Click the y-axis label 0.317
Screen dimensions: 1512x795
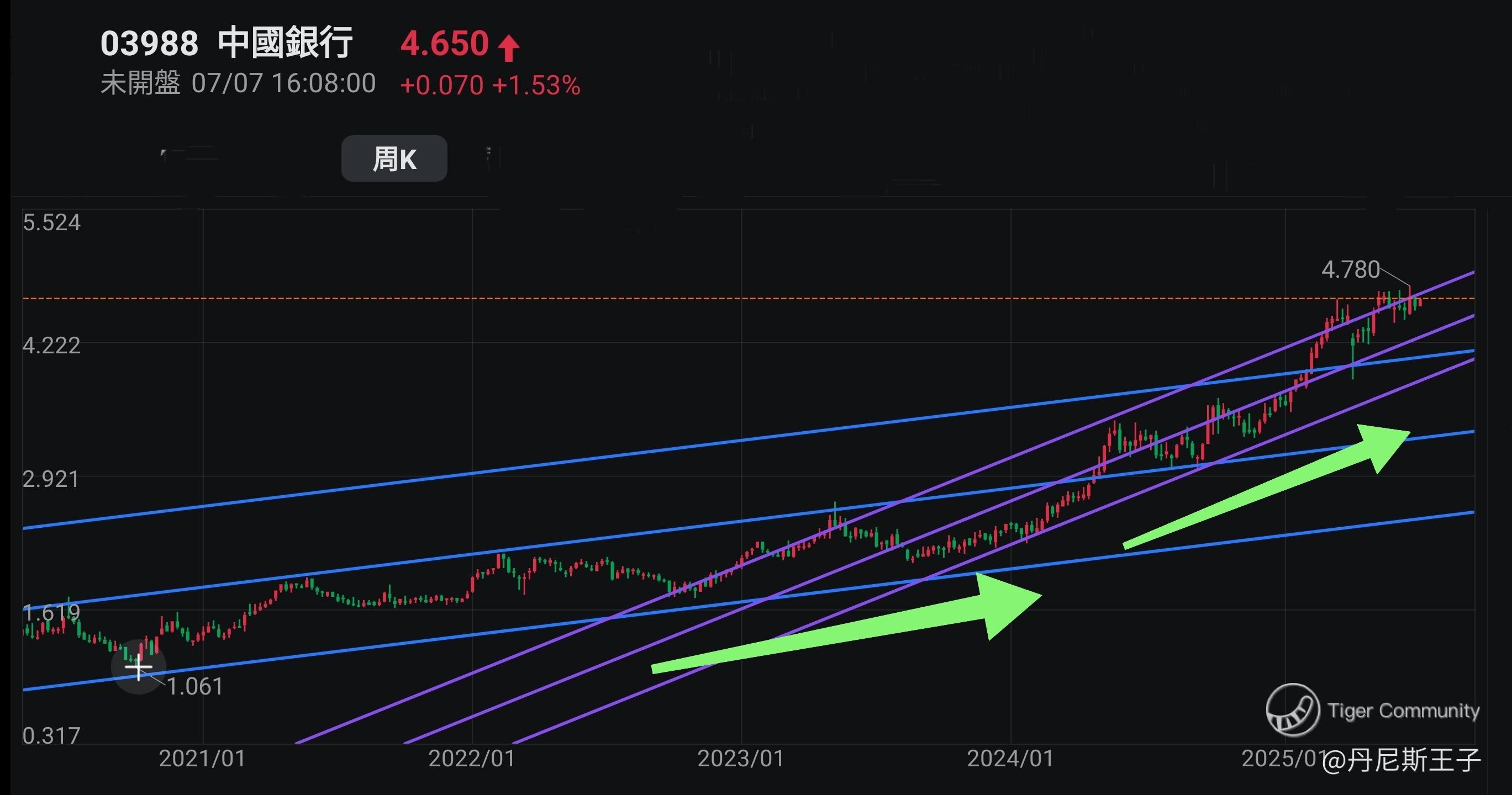[51, 735]
